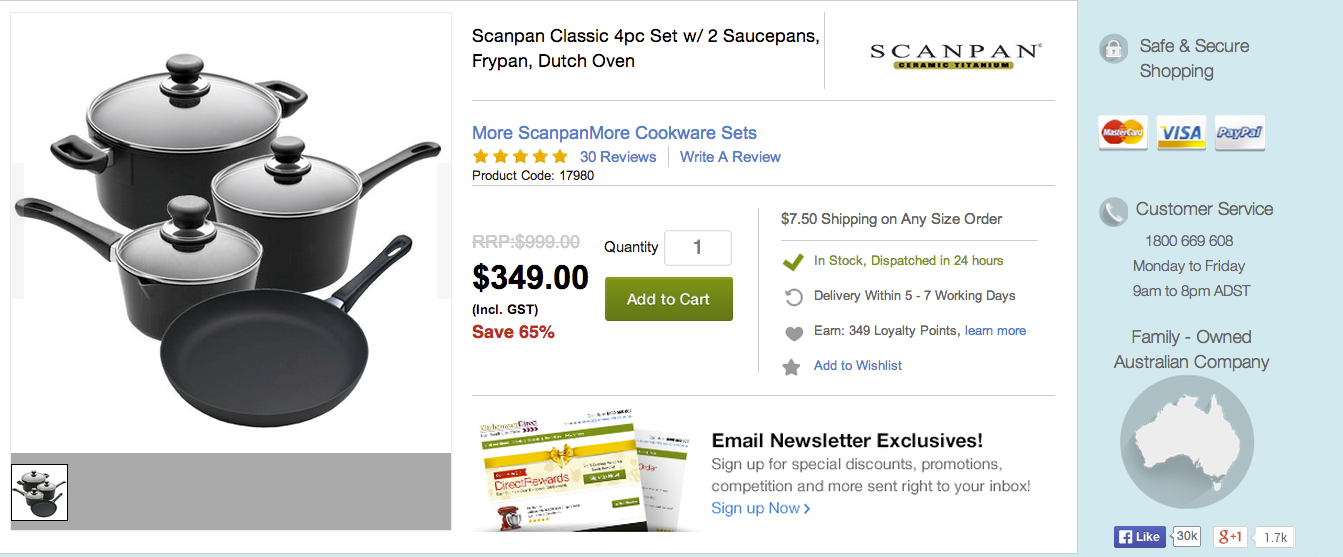This screenshot has width=1343, height=557.
Task: Click the Scanpan brand logo
Action: click(955, 54)
